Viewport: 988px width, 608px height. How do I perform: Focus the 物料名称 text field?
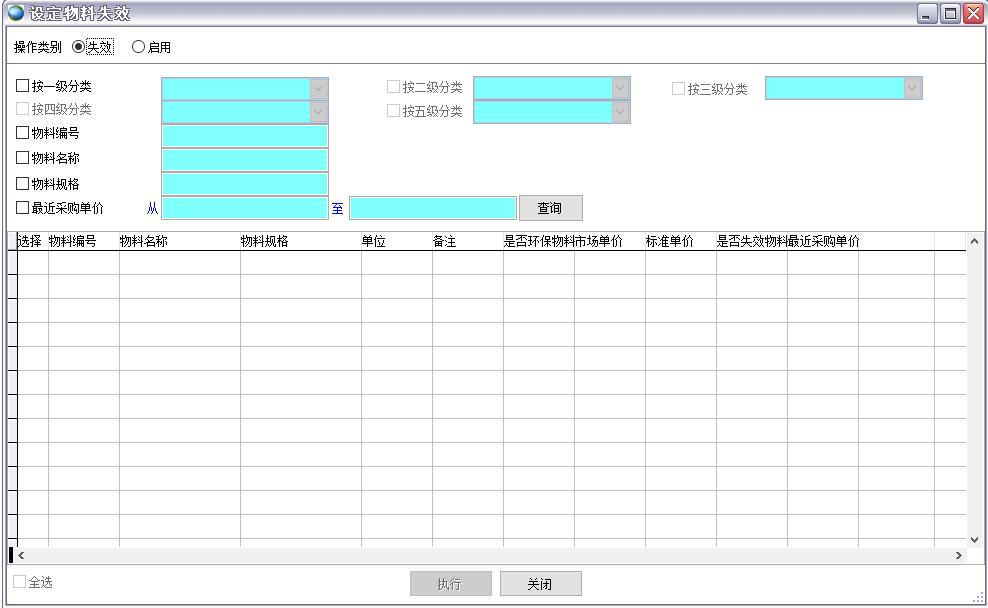[245, 159]
